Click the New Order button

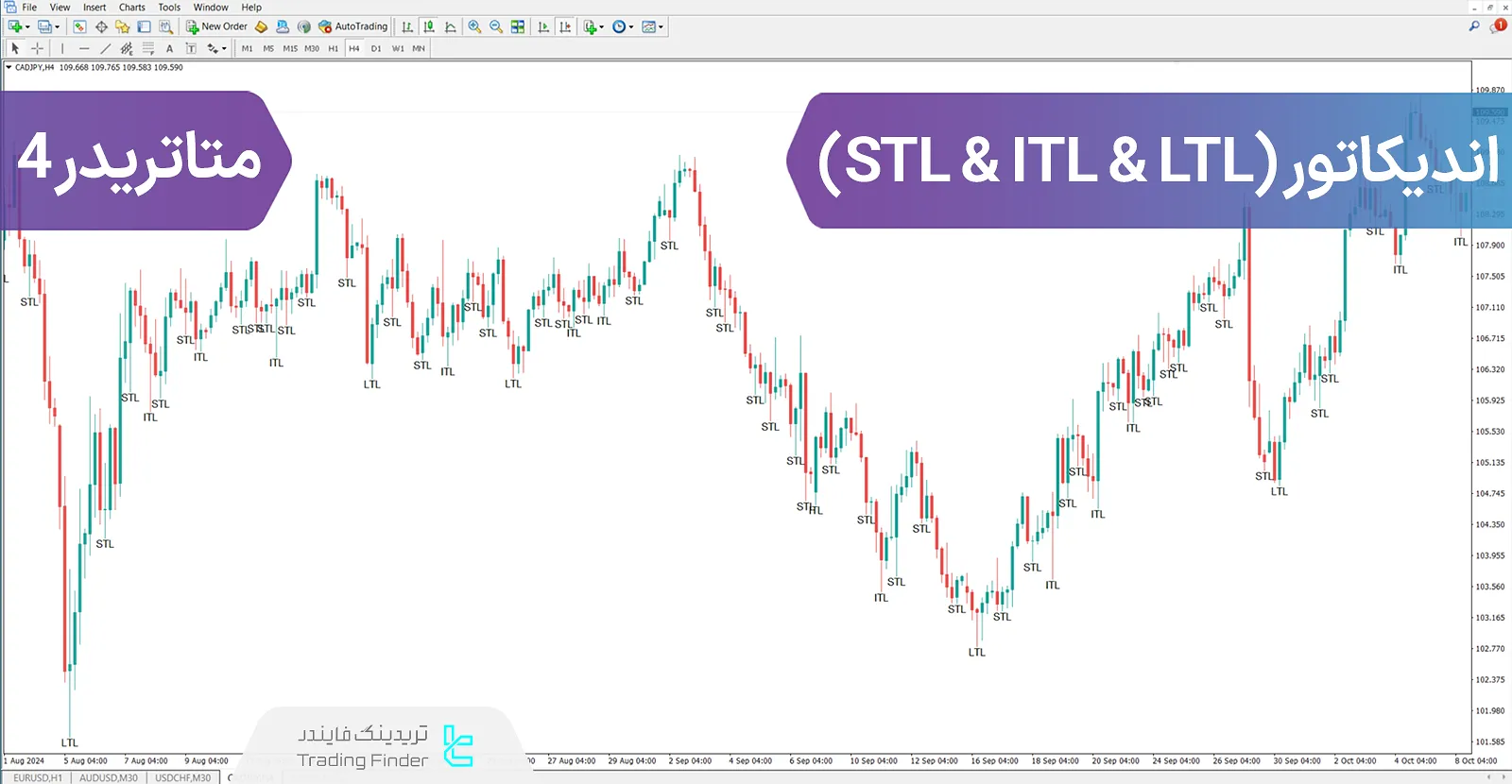tap(216, 26)
